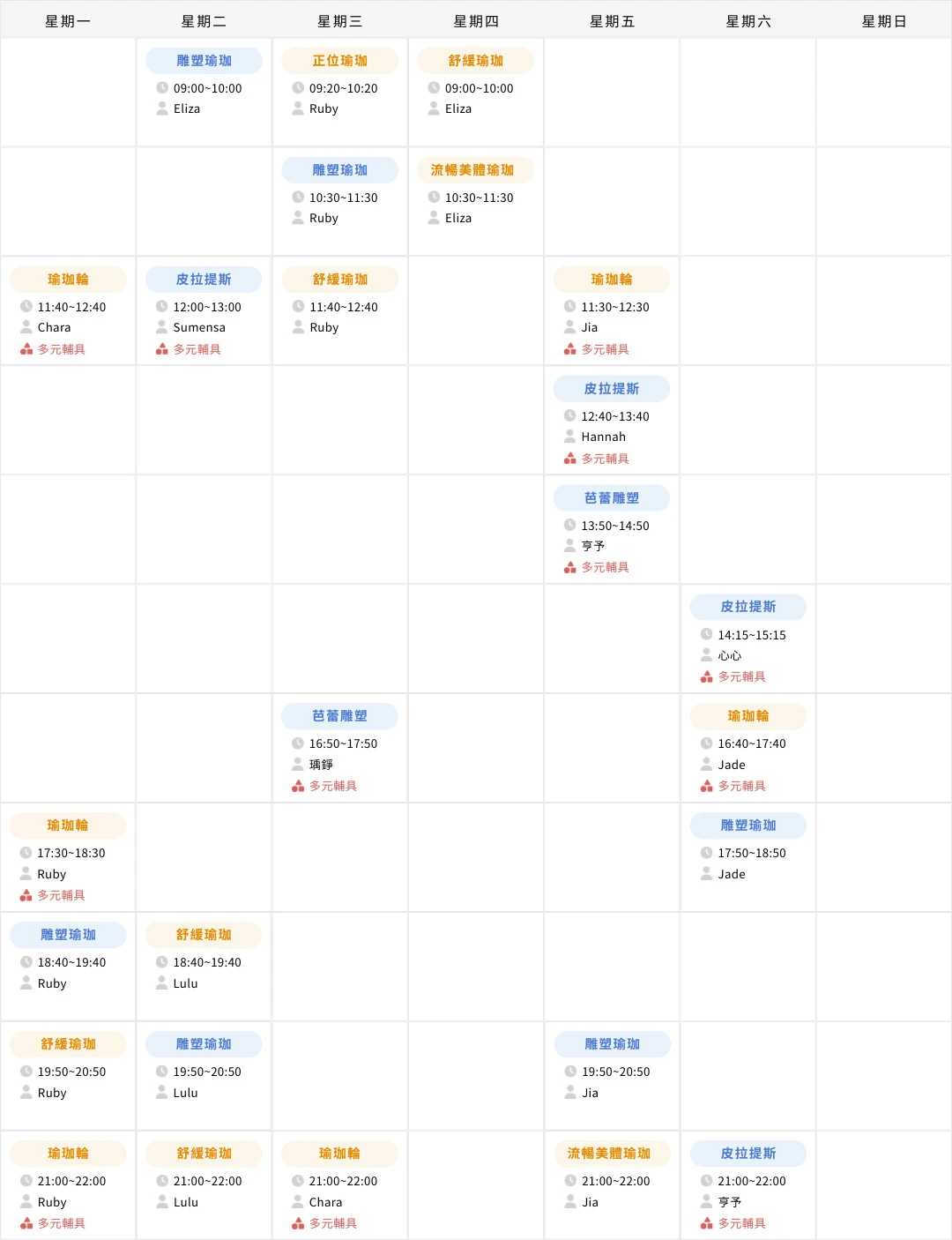
Task: Select the 星期一 column header
Action: (68, 20)
